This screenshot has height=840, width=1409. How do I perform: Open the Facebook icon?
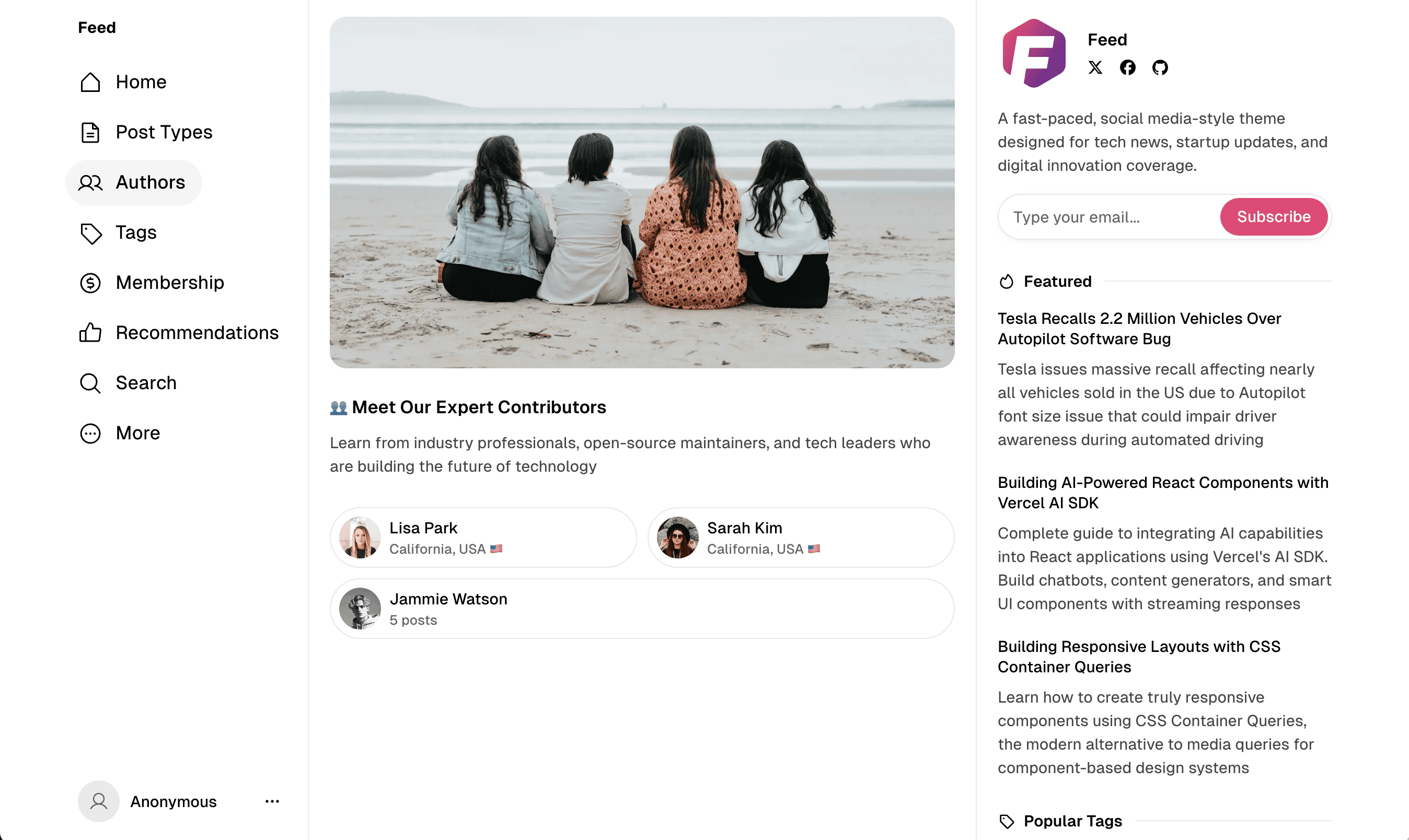tap(1127, 67)
